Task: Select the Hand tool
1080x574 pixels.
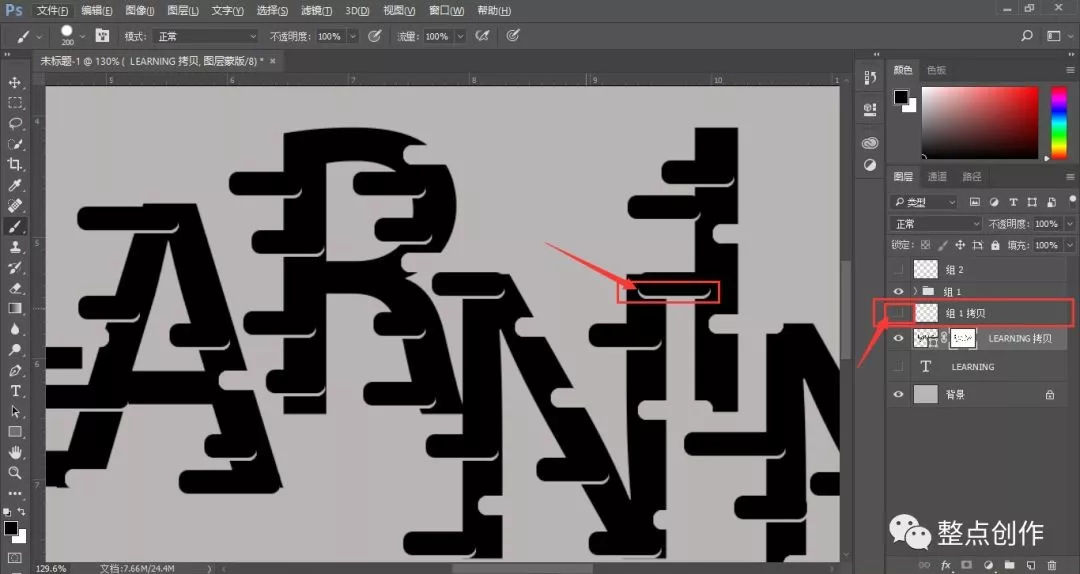Action: (14, 452)
